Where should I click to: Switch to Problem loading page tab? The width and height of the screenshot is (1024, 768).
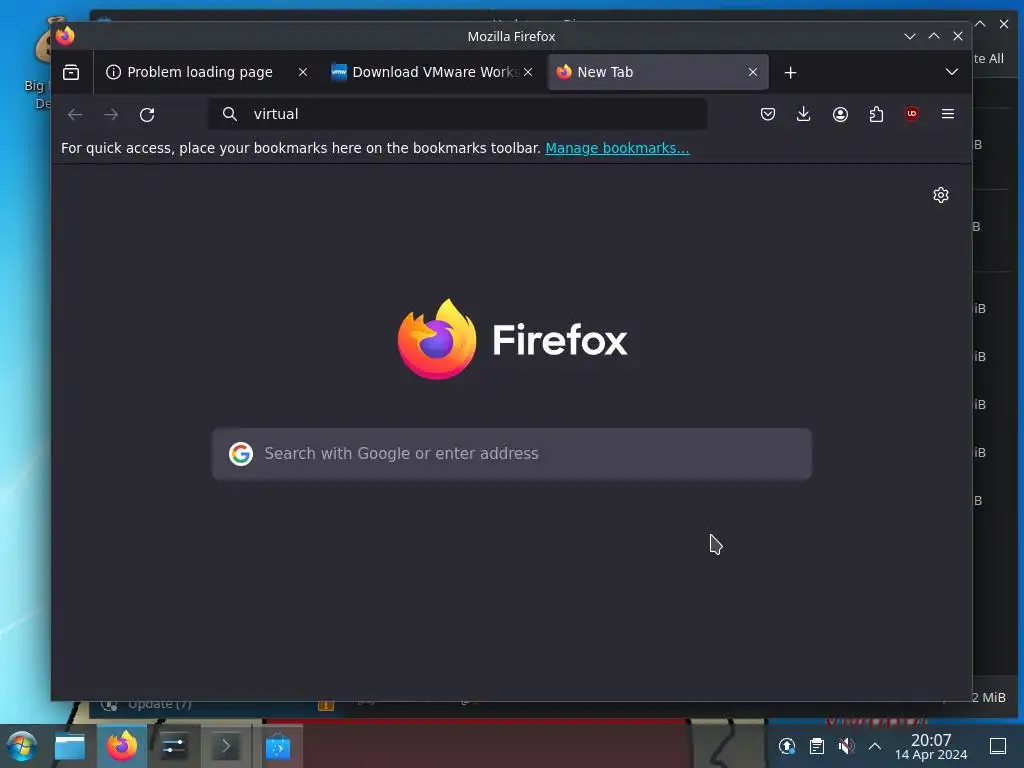199,72
